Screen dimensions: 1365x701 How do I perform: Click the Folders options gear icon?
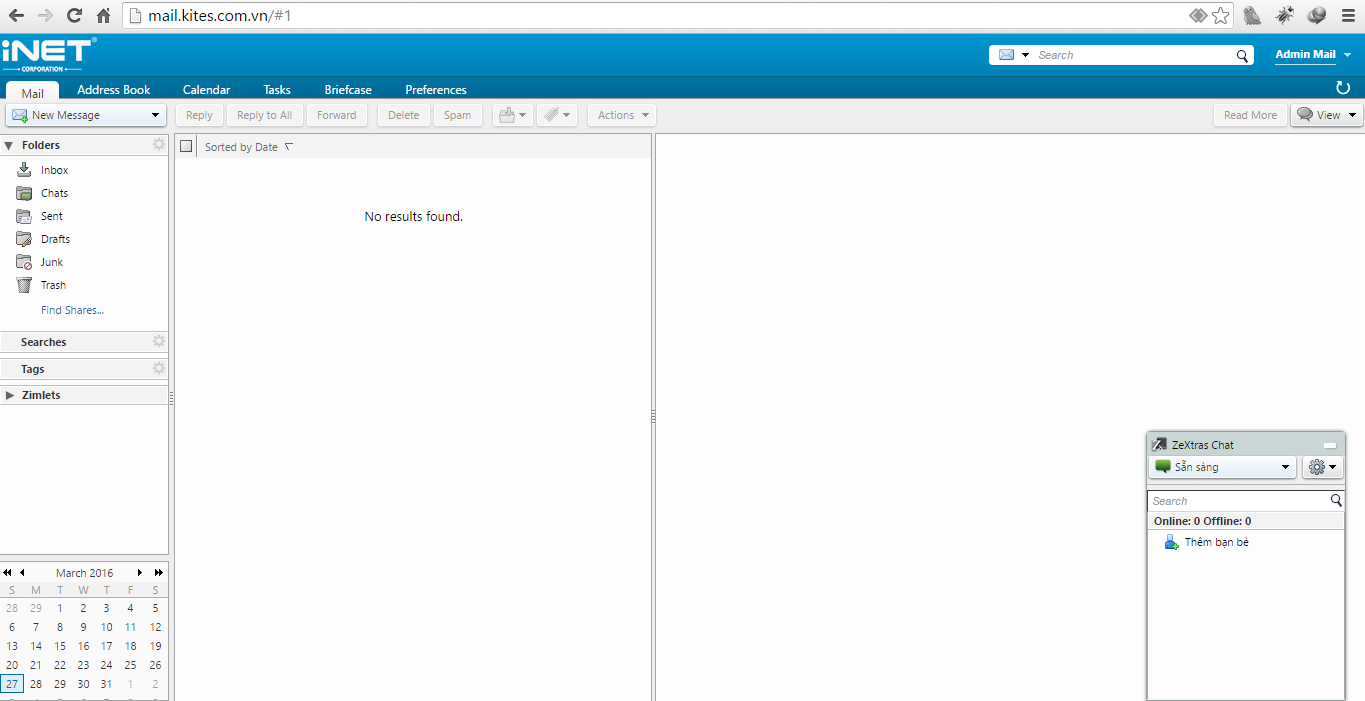pyautogui.click(x=158, y=145)
